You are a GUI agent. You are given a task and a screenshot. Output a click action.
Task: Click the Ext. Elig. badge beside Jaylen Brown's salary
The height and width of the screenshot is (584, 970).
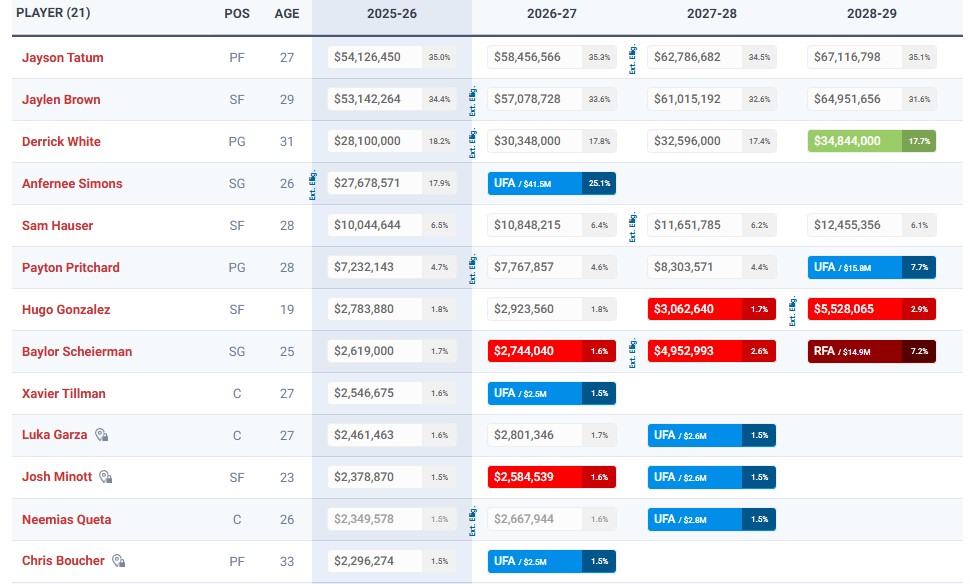[x=473, y=99]
